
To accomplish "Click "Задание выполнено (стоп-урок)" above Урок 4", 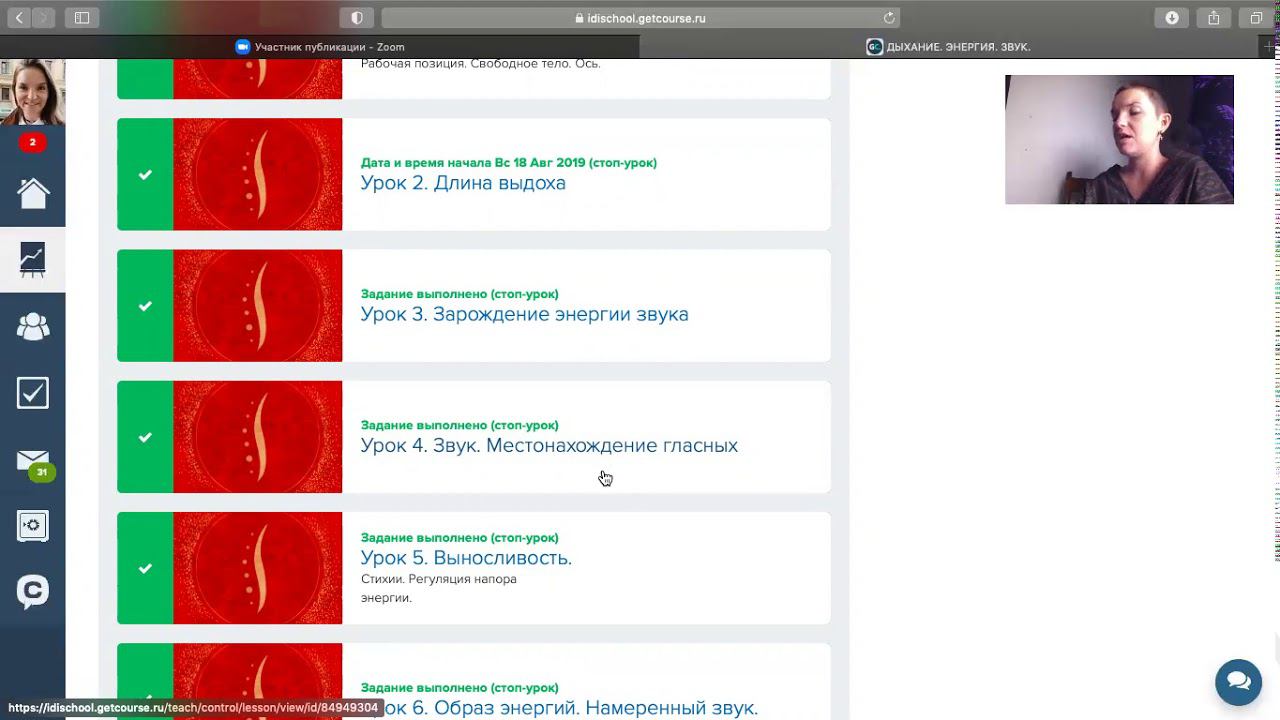I will click(x=459, y=425).
